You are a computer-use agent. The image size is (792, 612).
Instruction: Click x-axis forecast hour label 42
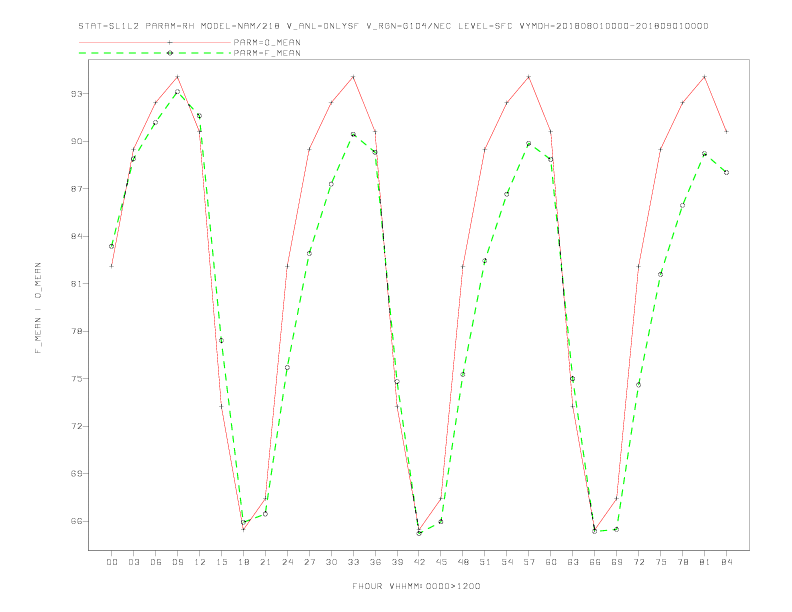(419, 562)
